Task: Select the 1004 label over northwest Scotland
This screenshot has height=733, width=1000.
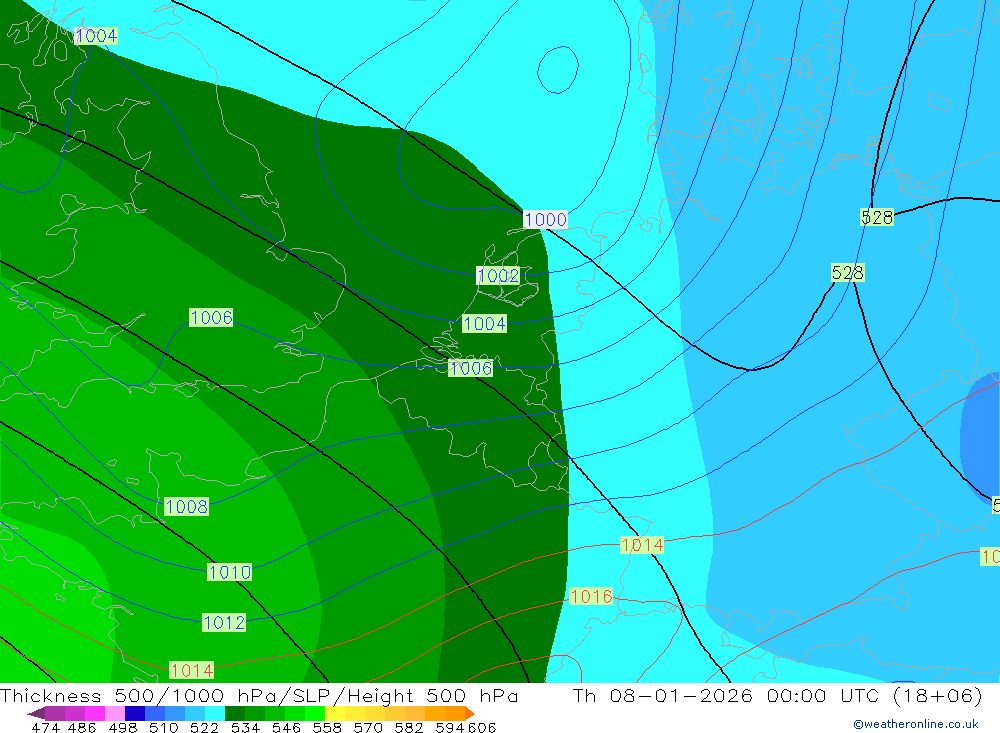Action: coord(96,36)
